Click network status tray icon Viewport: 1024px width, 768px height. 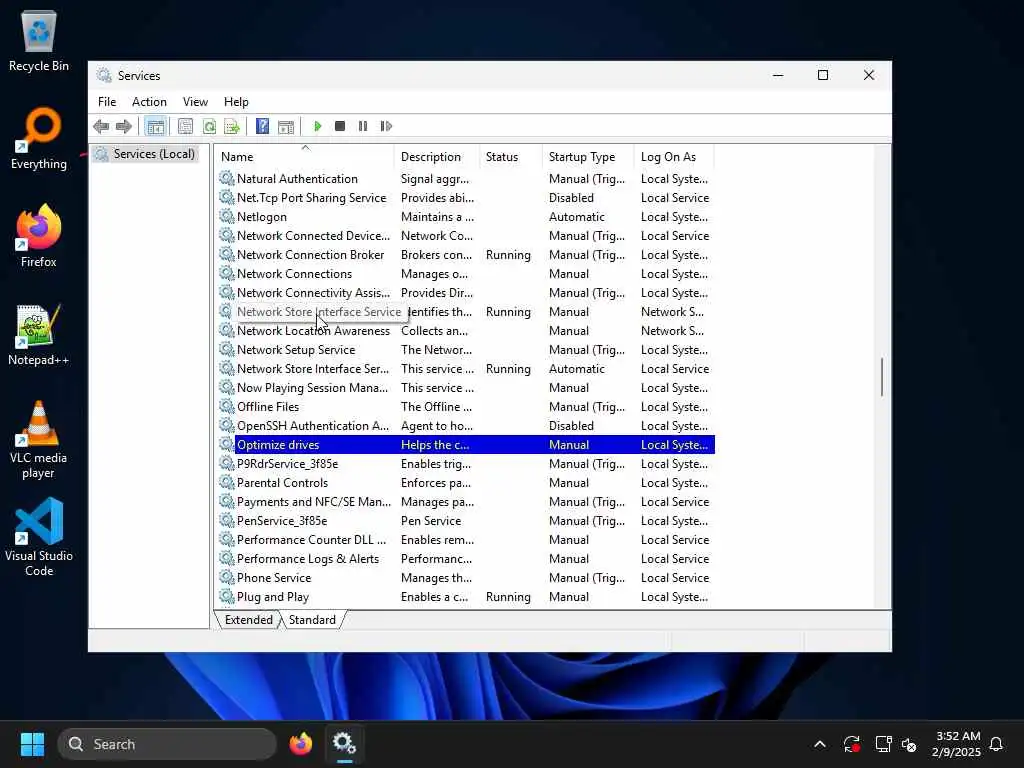pos(883,744)
